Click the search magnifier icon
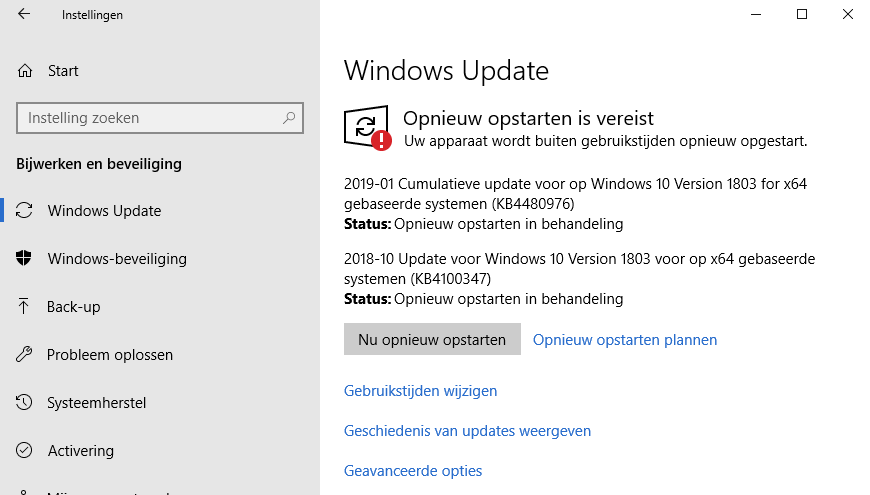Viewport: 870px width, 495px height. tap(289, 118)
